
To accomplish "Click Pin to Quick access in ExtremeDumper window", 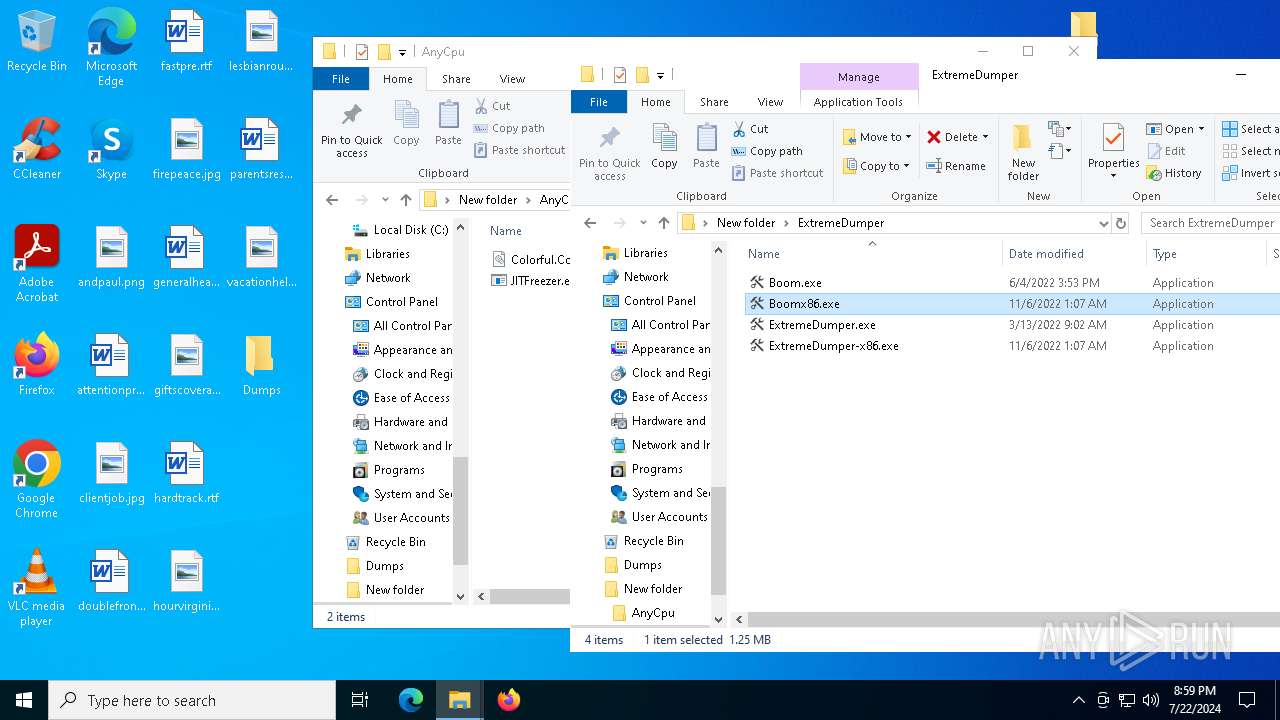I will click(609, 153).
